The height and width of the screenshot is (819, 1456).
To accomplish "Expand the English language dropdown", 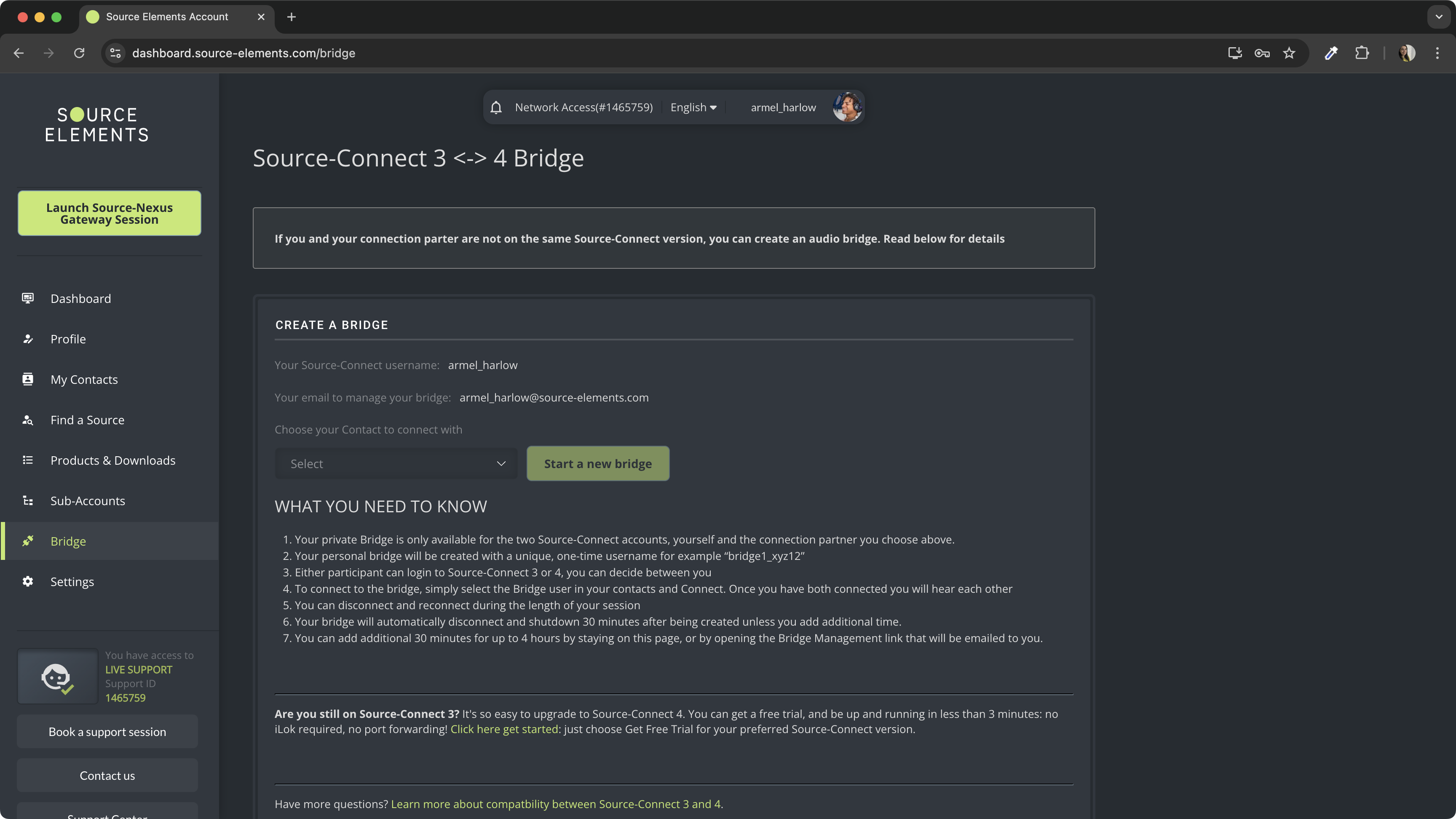I will coord(693,107).
